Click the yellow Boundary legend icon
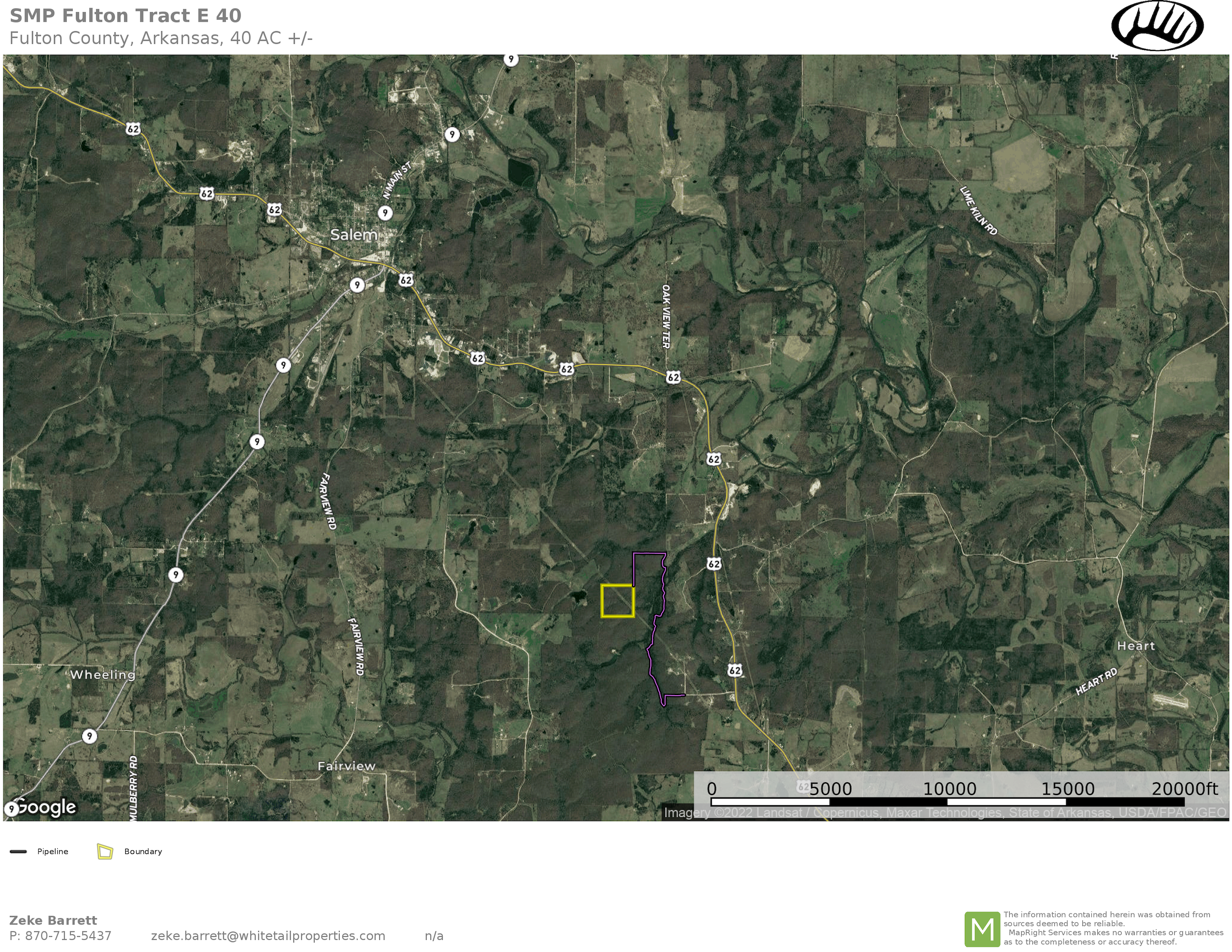This screenshot has height=952, width=1232. (105, 851)
